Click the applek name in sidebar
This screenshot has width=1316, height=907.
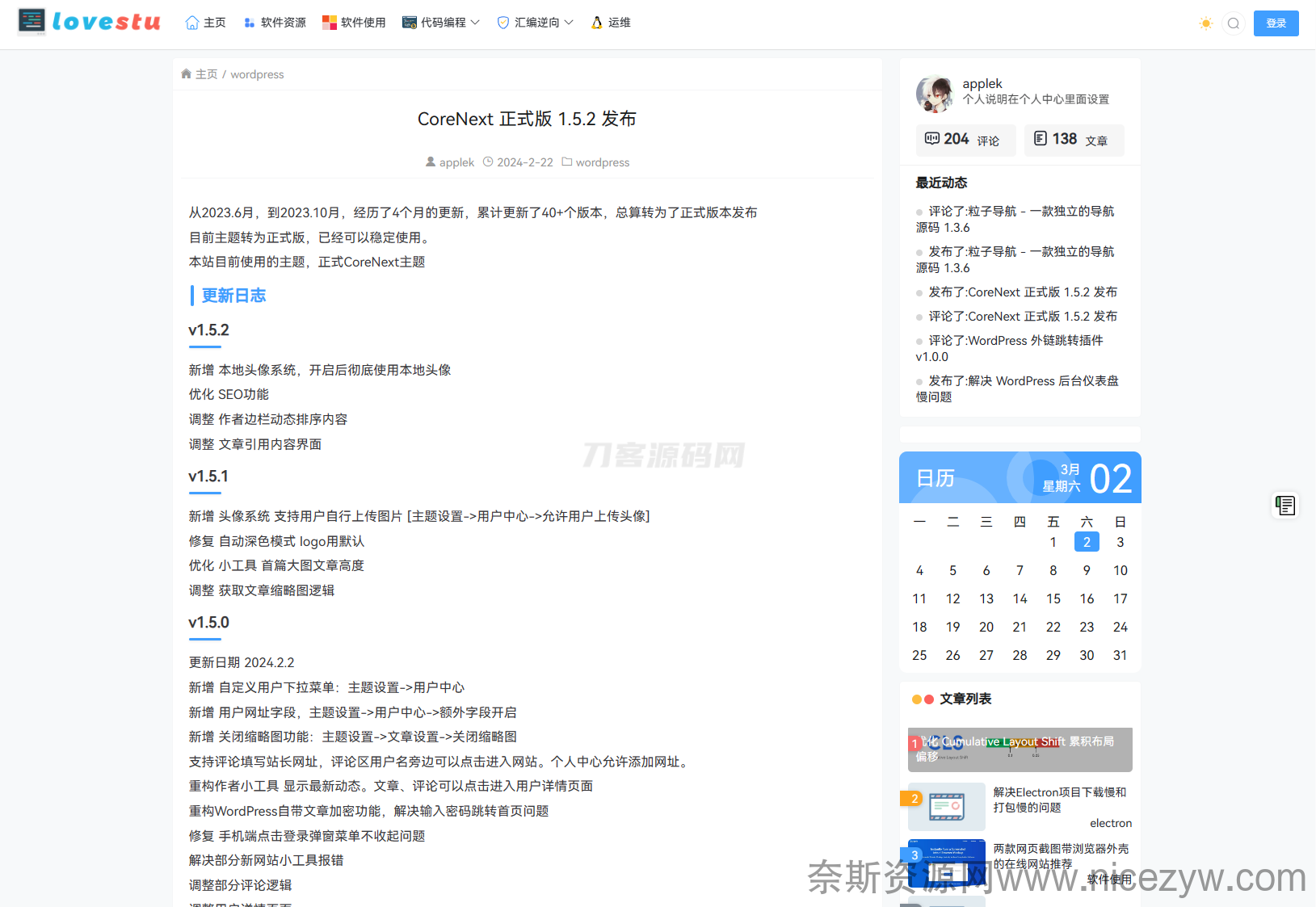(x=982, y=84)
